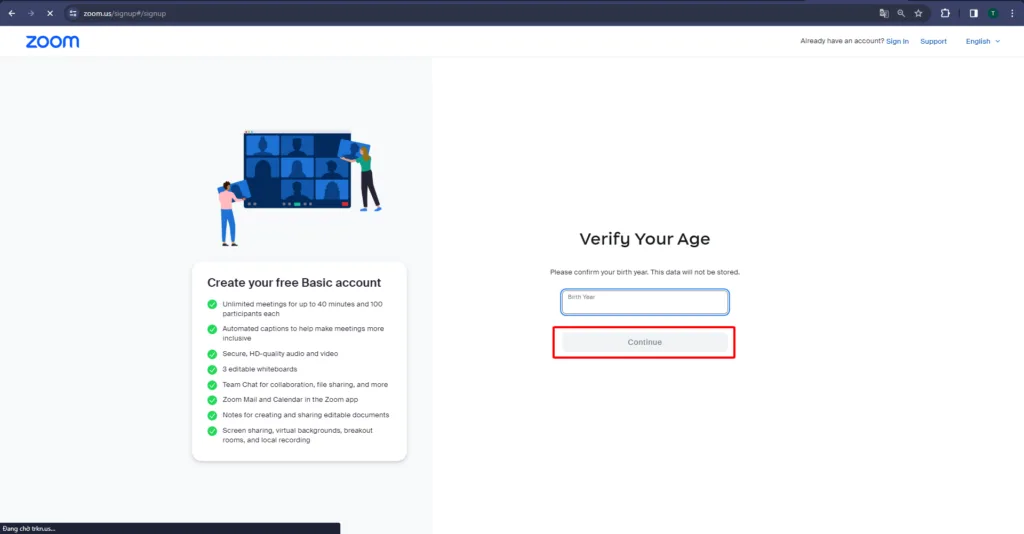Stop page loading with X button
This screenshot has height=534, width=1024.
click(x=49, y=13)
